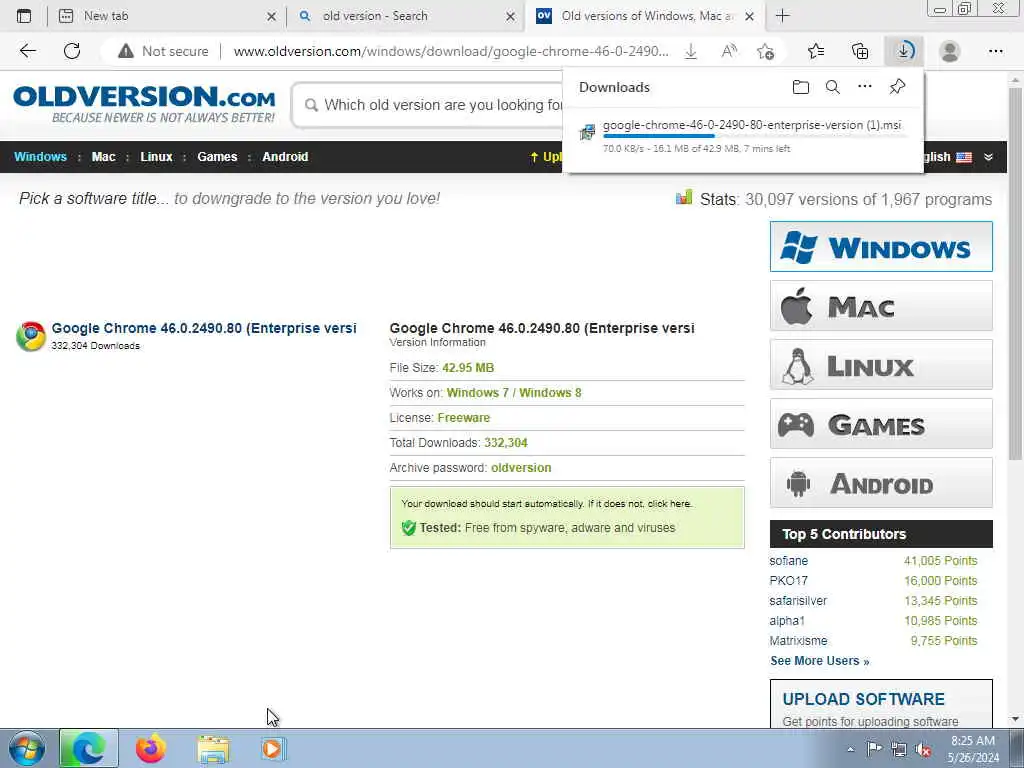Open Windows Start button
Viewport: 1024px width, 768px height.
tap(27, 748)
